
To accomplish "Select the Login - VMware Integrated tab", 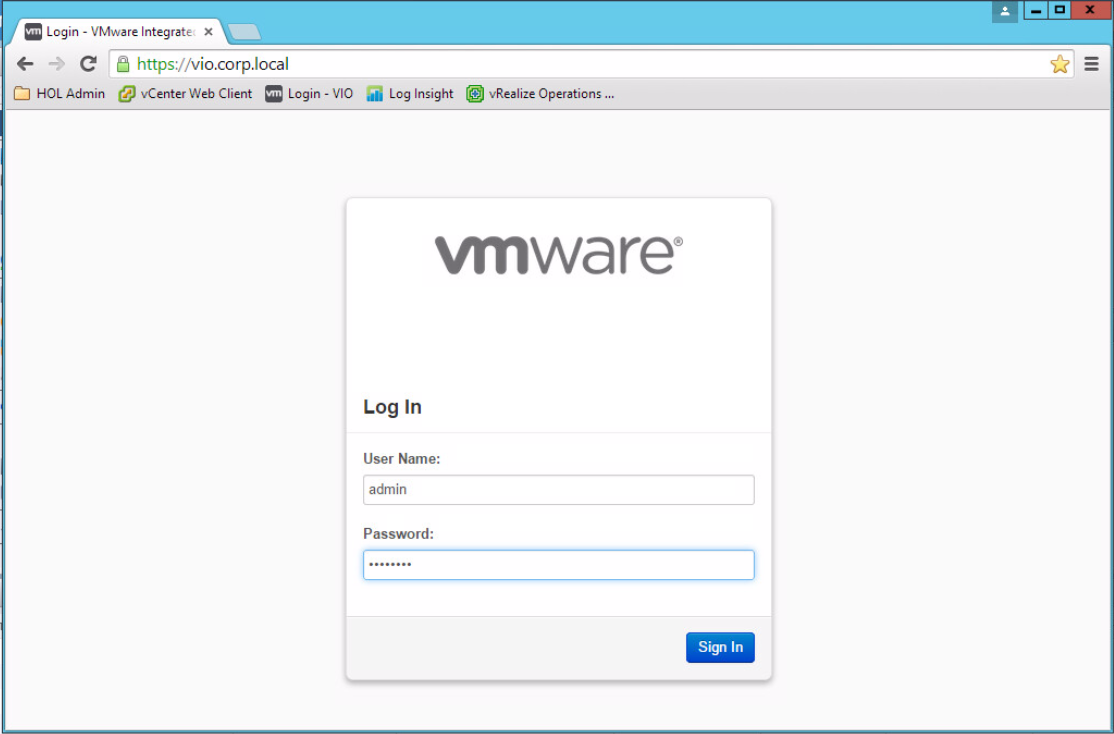I will (117, 32).
